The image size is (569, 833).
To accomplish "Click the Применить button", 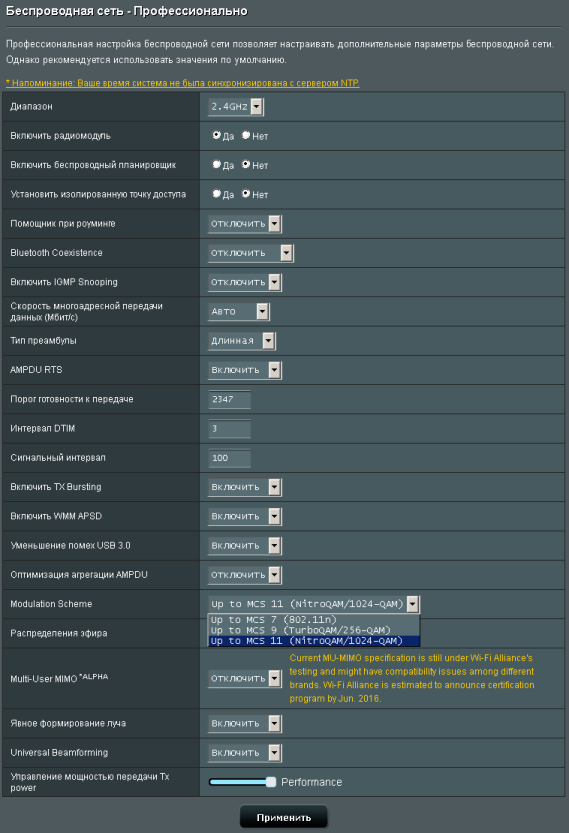I will pos(284,817).
